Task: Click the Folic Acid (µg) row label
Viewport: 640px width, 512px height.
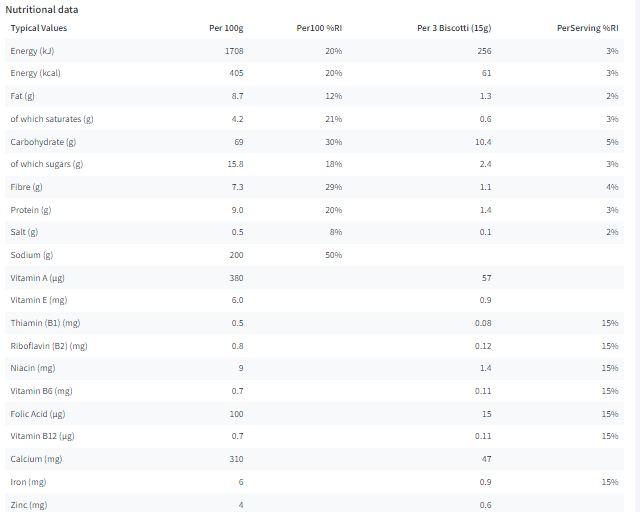Action: tap(38, 414)
